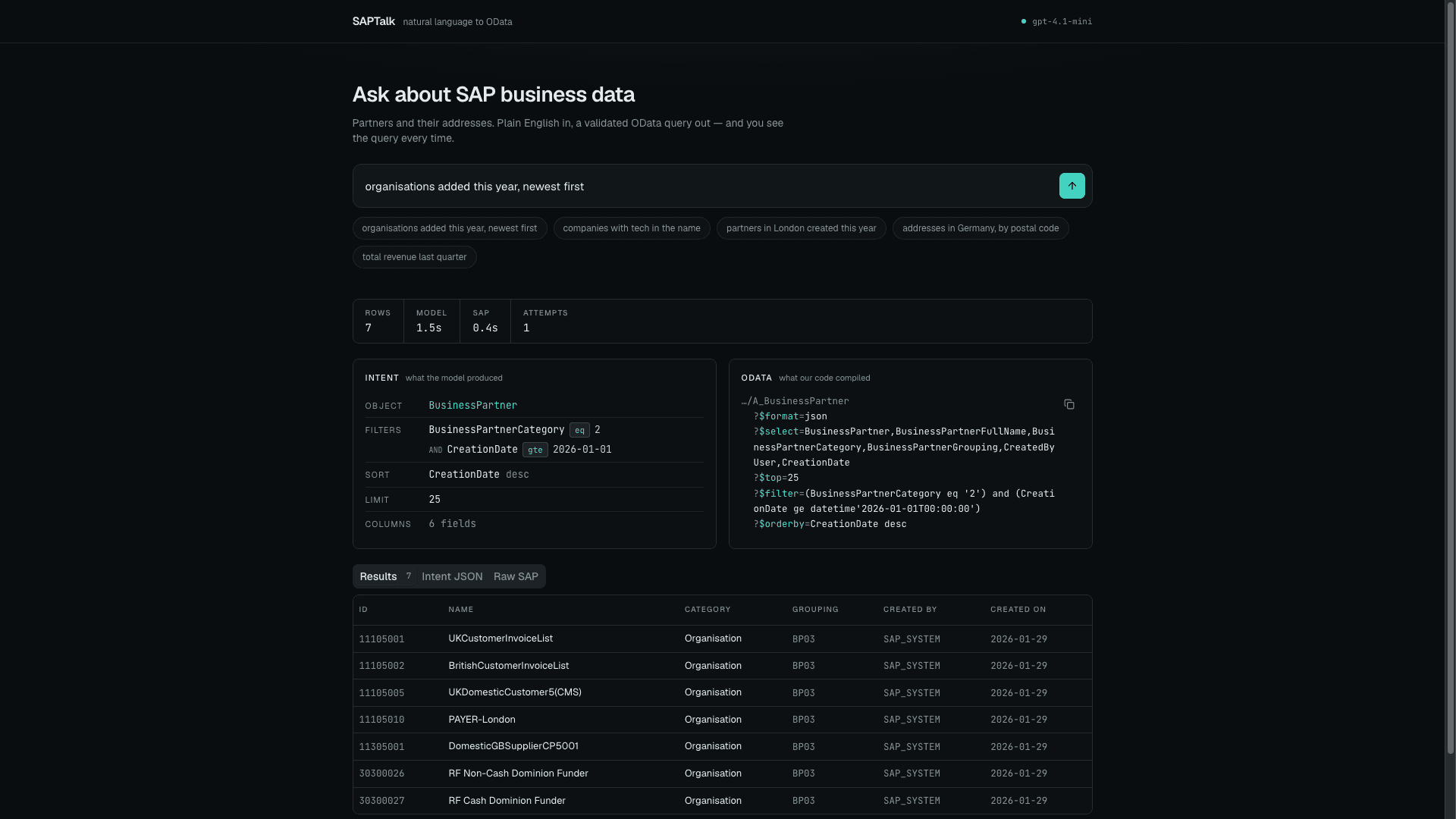Click the SAP timing value 0.4s
The height and width of the screenshot is (819, 1456).
485,328
